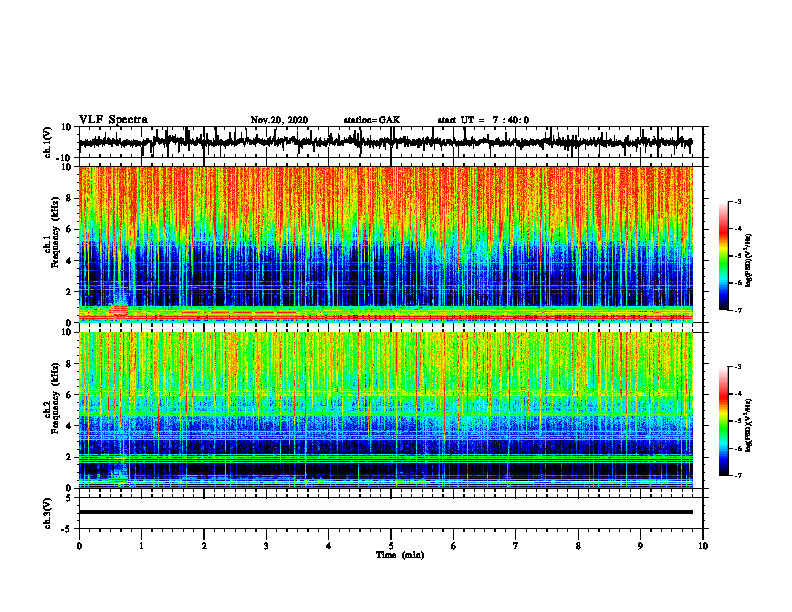Click inside the ch.2 spectrogram panel
Viewport: 792px width, 612px height.
385,410
